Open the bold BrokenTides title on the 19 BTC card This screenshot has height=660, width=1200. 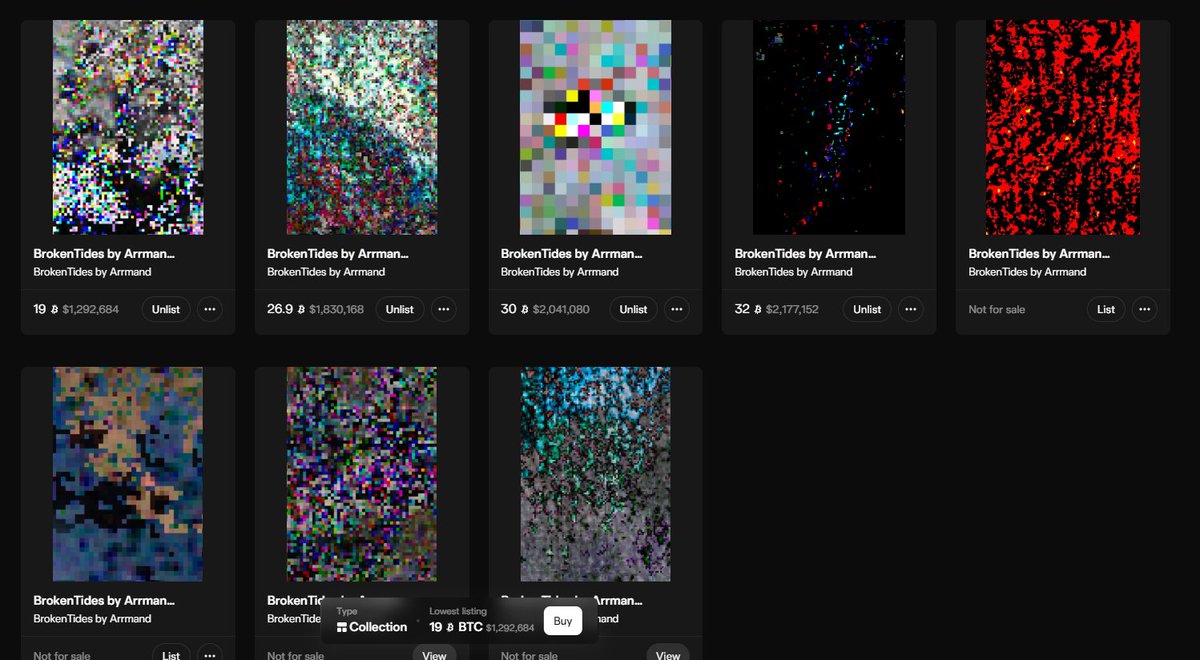104,254
